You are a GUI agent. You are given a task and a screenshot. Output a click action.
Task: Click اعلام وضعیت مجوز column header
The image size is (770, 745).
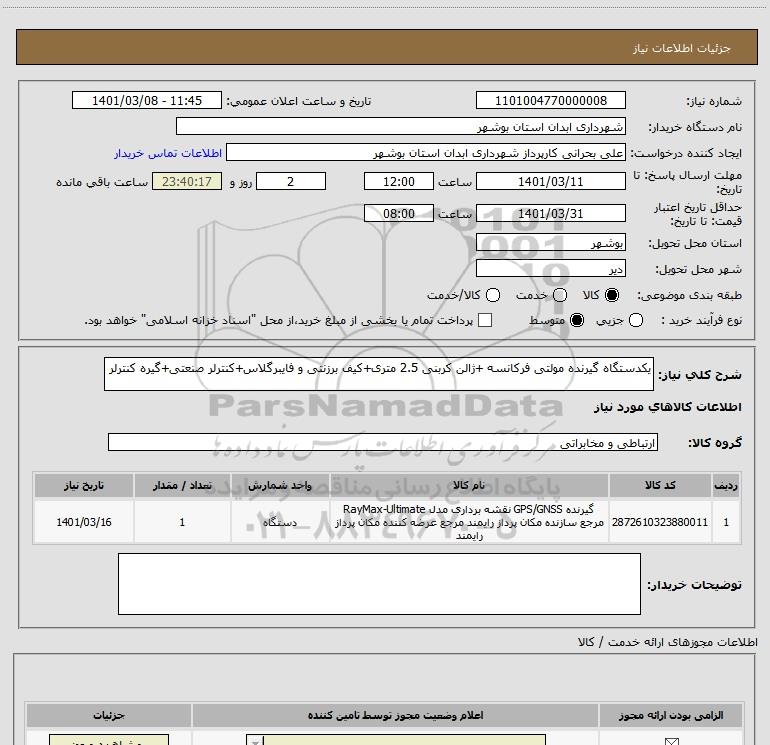pyautogui.click(x=395, y=715)
